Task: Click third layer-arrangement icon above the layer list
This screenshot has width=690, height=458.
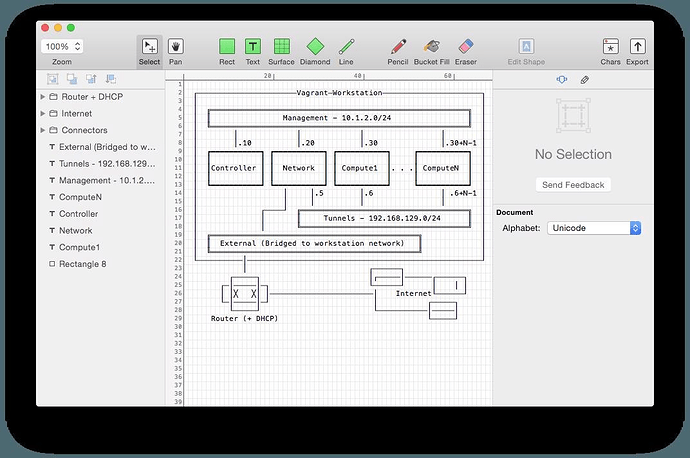Action: pos(91,79)
